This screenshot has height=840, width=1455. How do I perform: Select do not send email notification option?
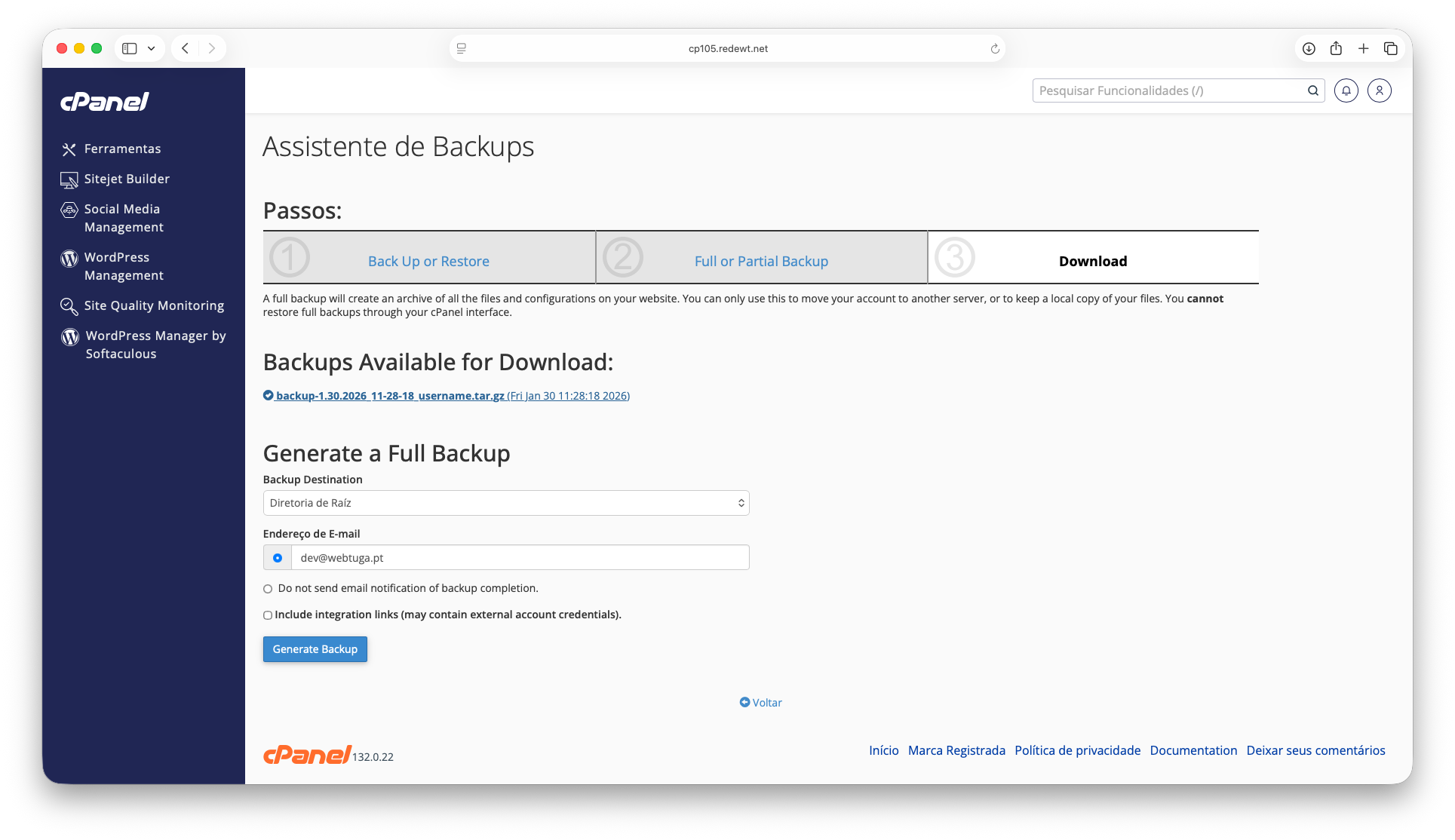click(x=268, y=589)
